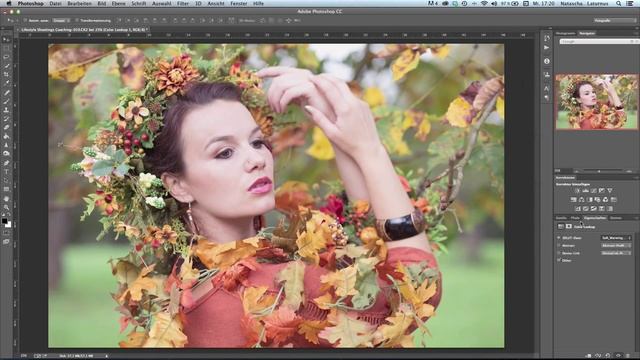
Task: Toggle Quick Mask mode in toolbar
Action: pos(6,233)
